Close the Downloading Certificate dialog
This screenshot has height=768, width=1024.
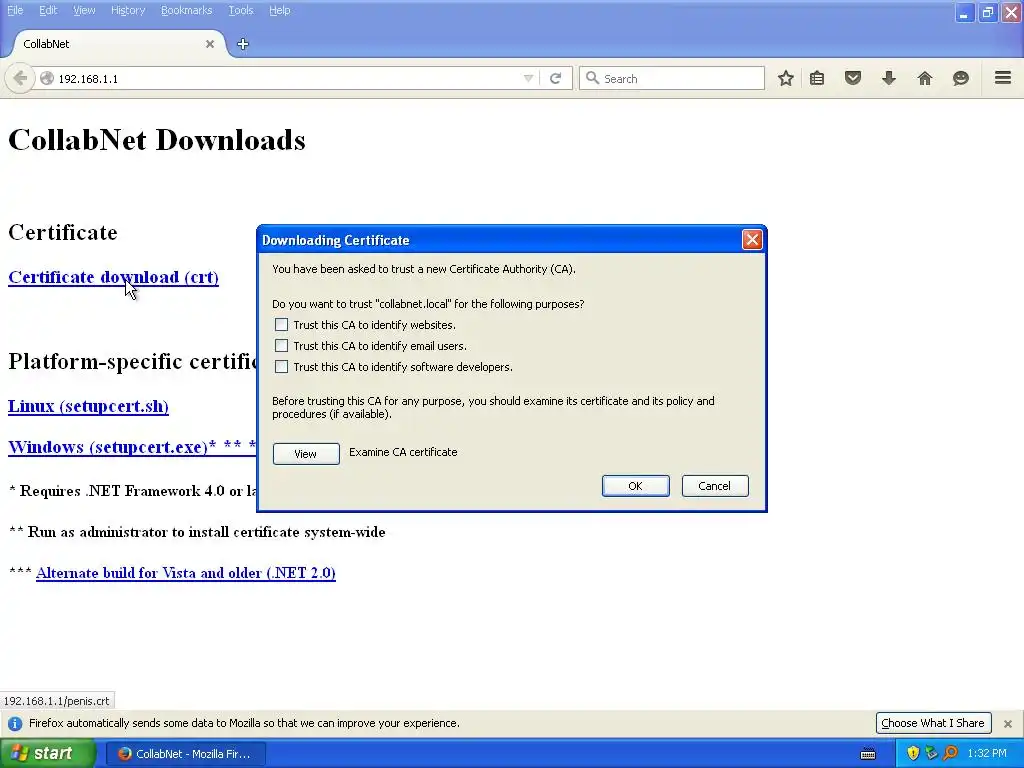click(x=752, y=240)
